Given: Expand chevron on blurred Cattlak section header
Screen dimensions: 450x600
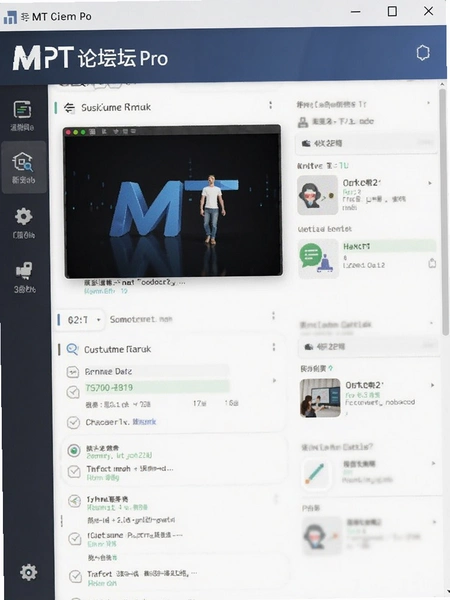Looking at the screenshot, I should click(x=431, y=323).
